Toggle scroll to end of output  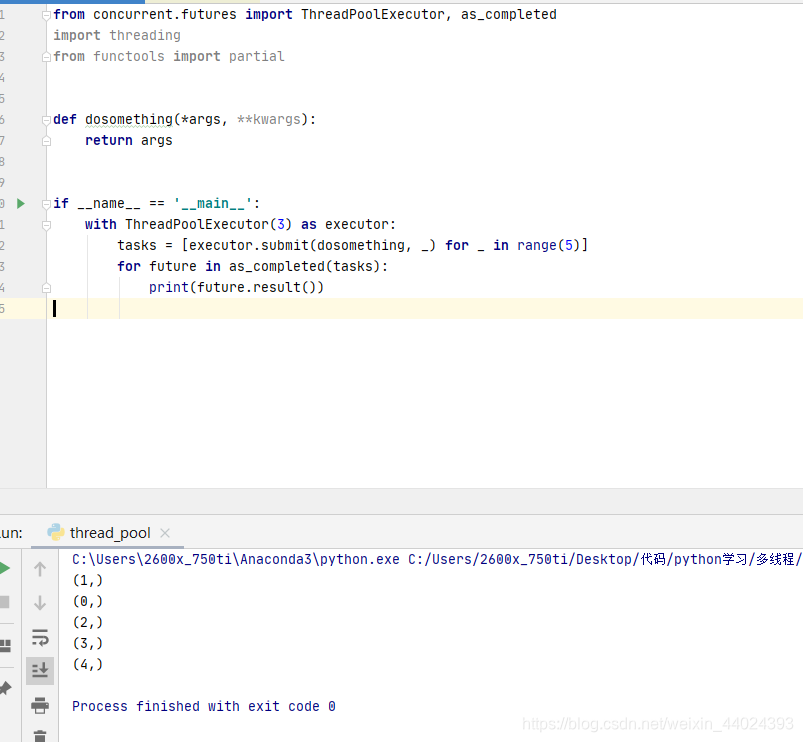point(40,670)
